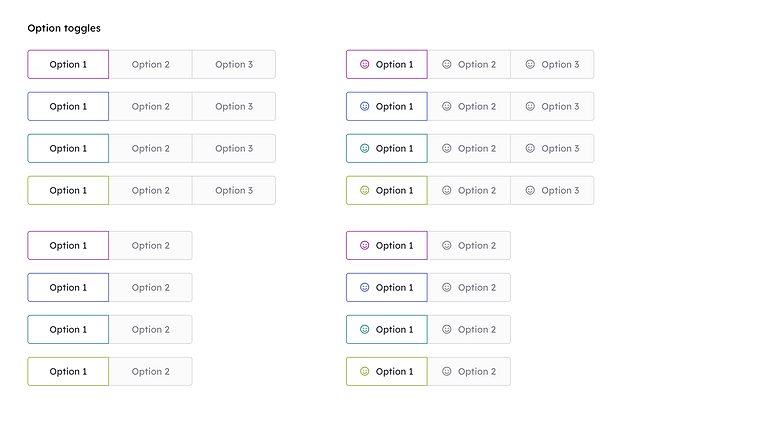This screenshot has width=759, height=426.
Task: Click the blue smiley icon in three-option toggle
Action: [364, 106]
